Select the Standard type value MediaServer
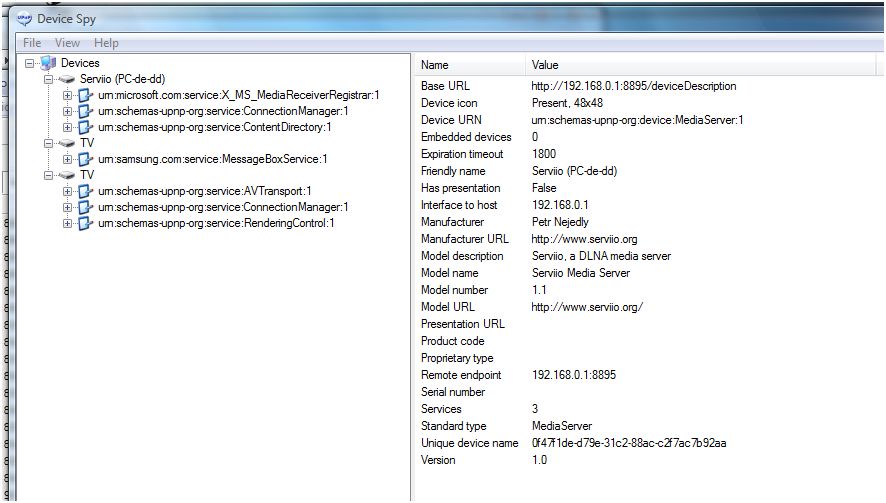The image size is (886, 503). point(562,426)
